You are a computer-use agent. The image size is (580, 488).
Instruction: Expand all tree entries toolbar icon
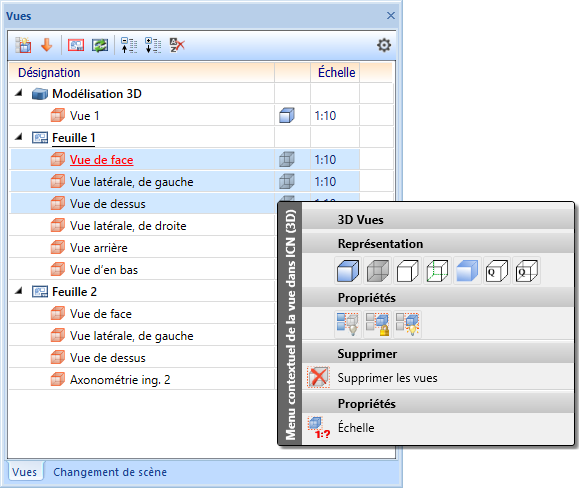click(153, 46)
